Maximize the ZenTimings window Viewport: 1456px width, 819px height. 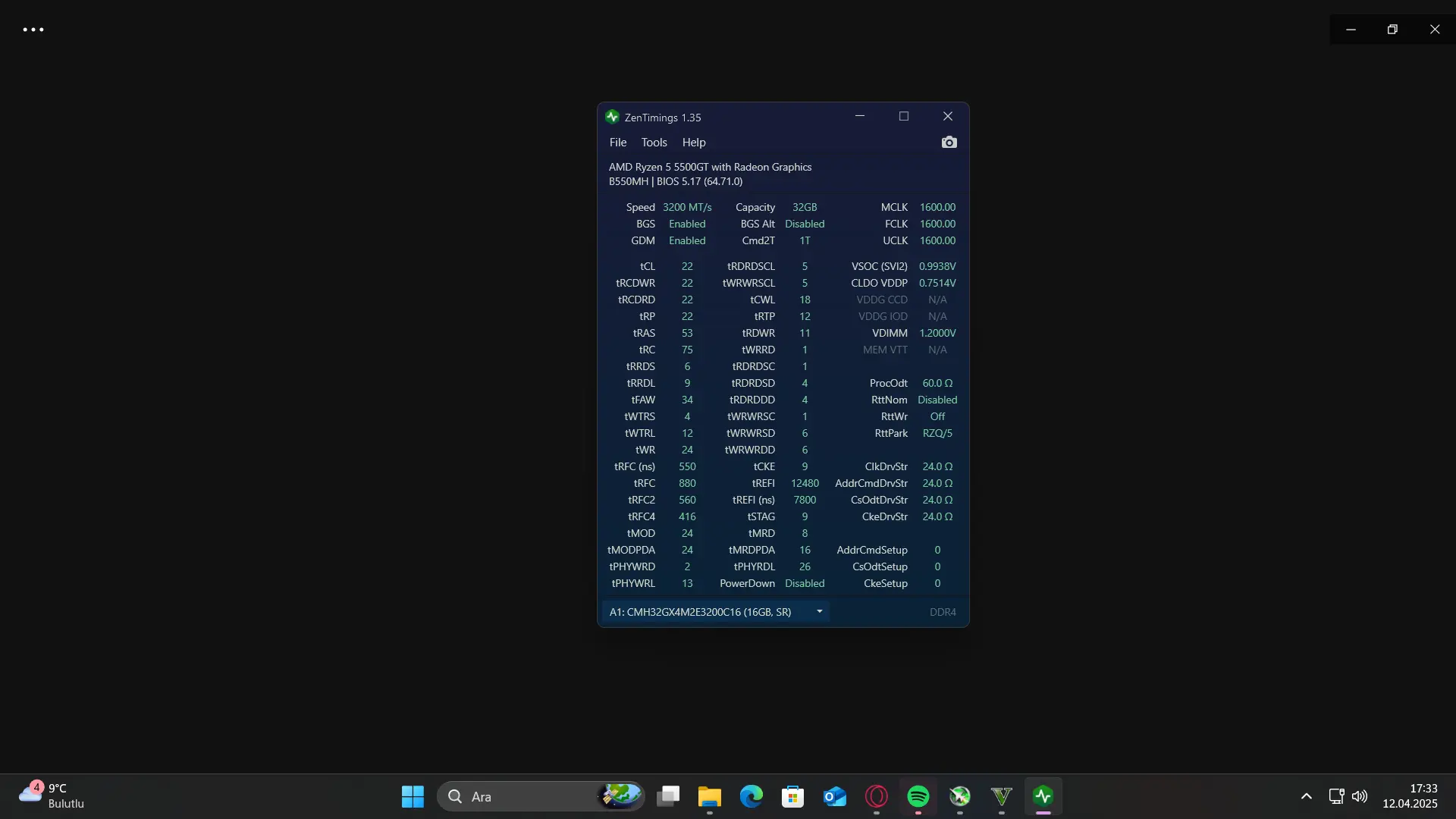[x=904, y=116]
